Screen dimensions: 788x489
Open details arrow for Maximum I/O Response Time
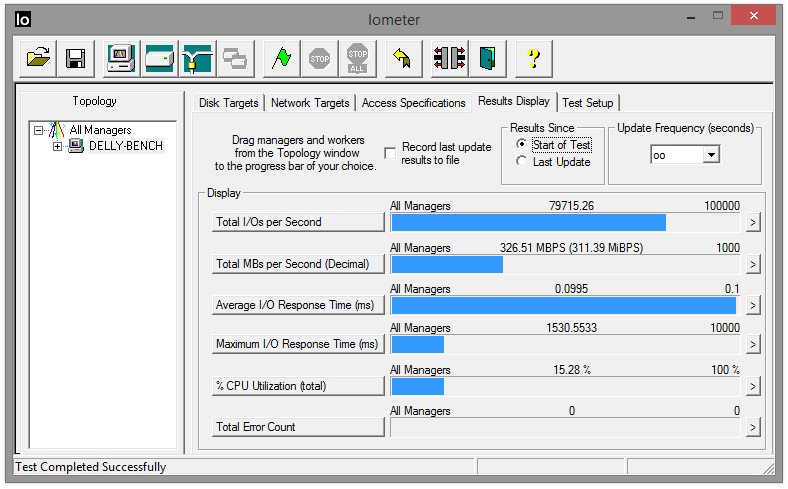(752, 345)
